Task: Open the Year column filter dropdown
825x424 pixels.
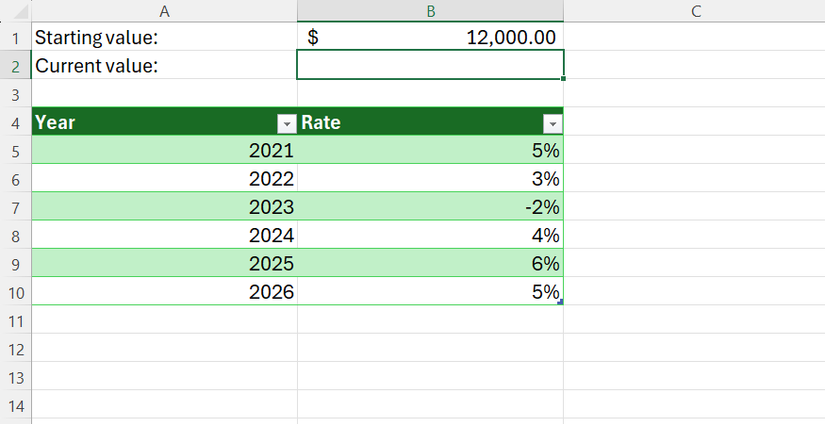Action: (x=287, y=124)
